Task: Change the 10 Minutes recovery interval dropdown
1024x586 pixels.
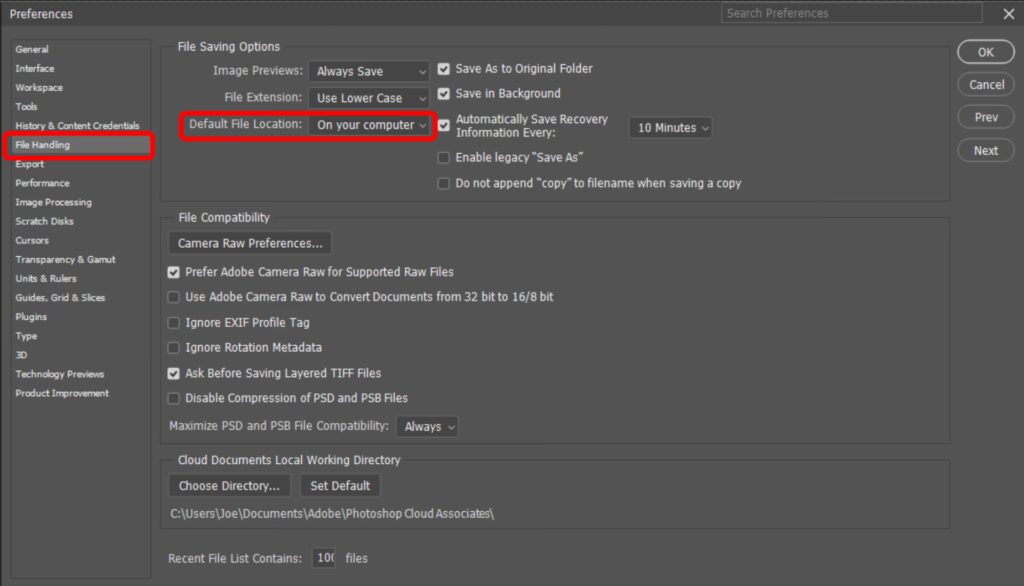Action: click(670, 128)
